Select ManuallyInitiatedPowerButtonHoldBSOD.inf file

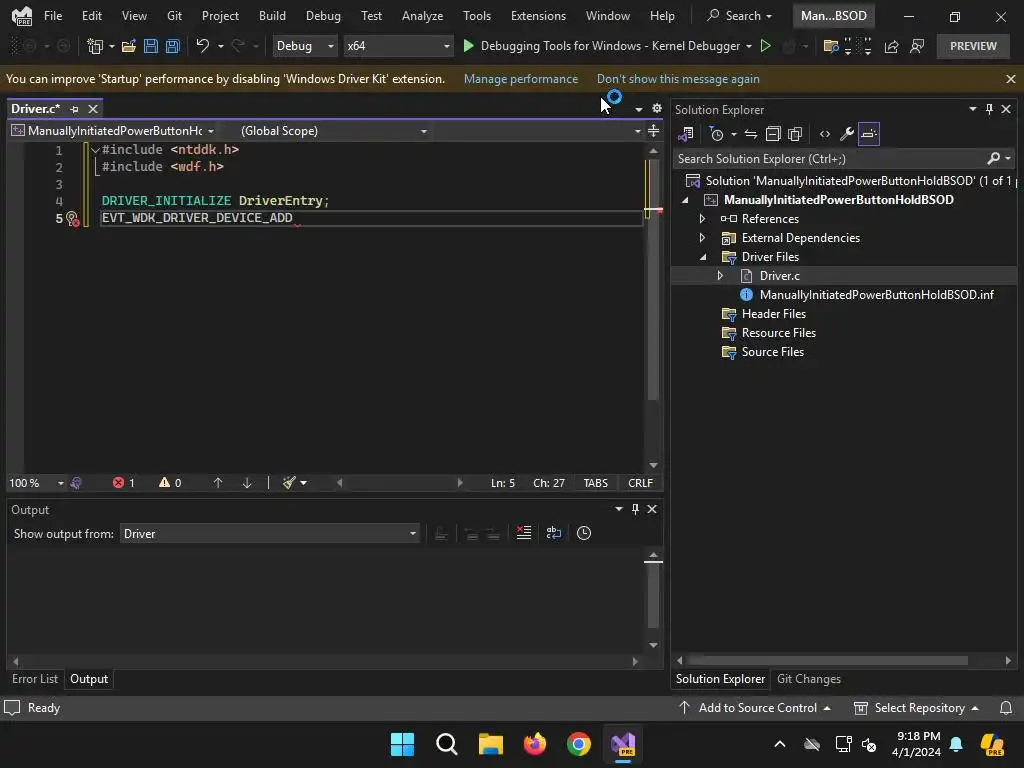pyautogui.click(x=876, y=295)
